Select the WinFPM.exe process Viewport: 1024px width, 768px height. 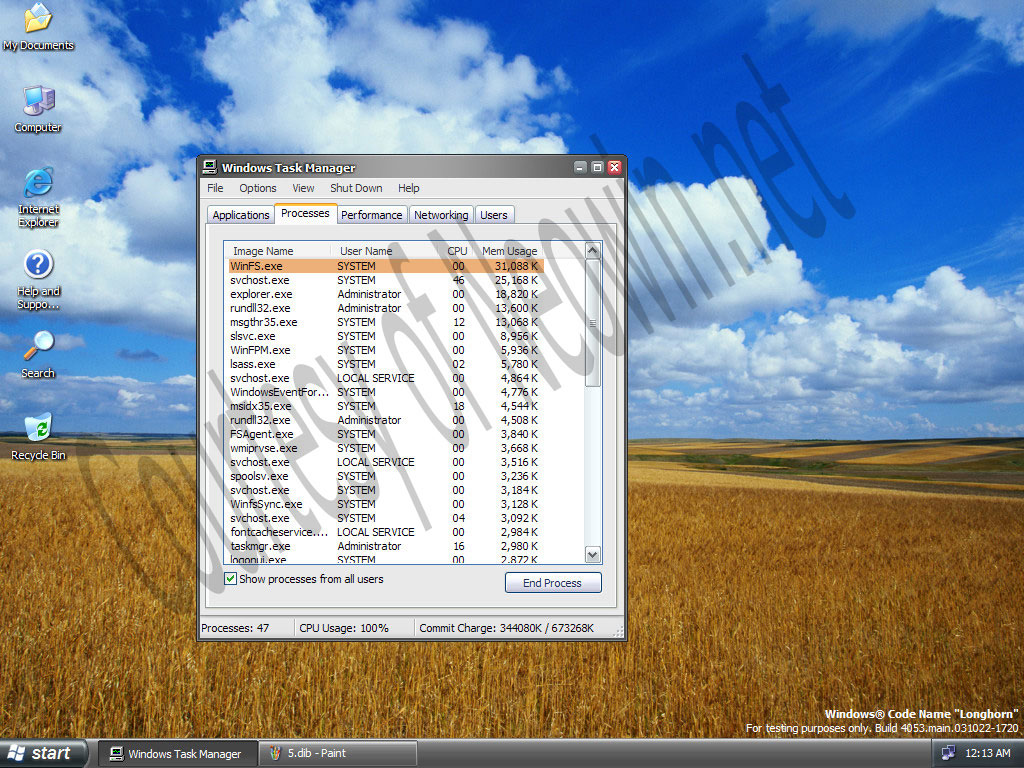(x=385, y=350)
